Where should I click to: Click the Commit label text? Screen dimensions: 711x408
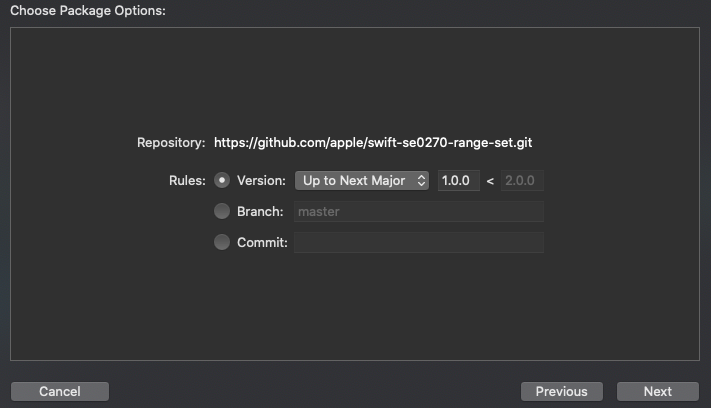[x=262, y=243]
